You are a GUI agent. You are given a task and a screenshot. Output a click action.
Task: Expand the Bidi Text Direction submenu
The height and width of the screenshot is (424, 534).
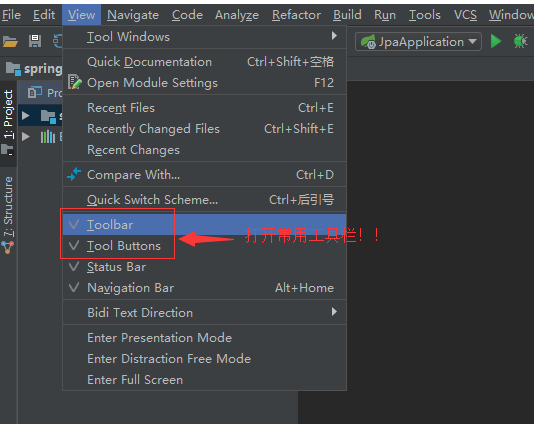pos(204,312)
